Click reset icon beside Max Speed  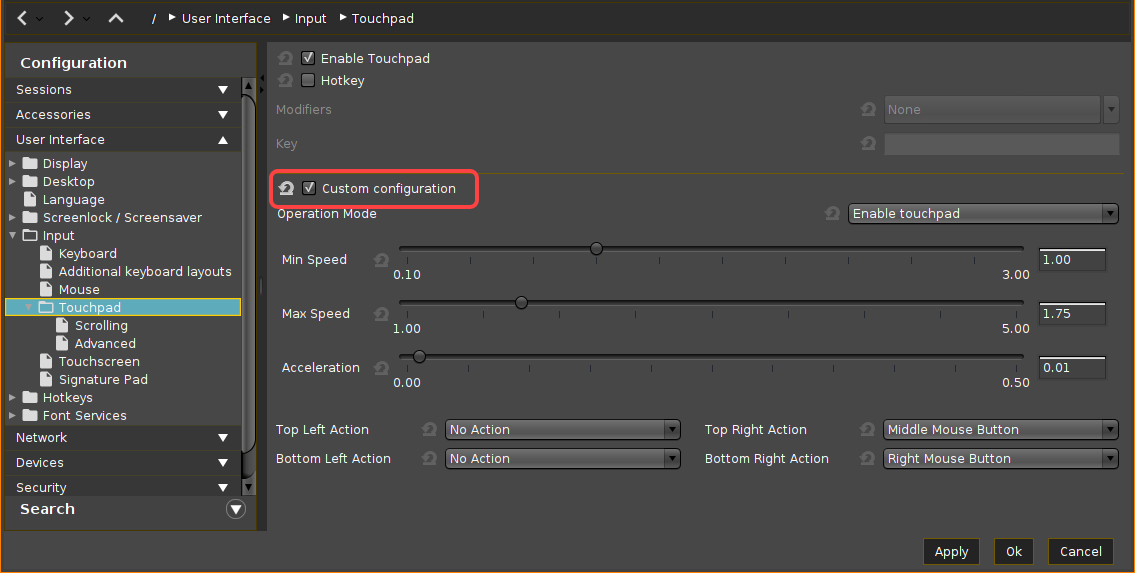click(x=381, y=314)
